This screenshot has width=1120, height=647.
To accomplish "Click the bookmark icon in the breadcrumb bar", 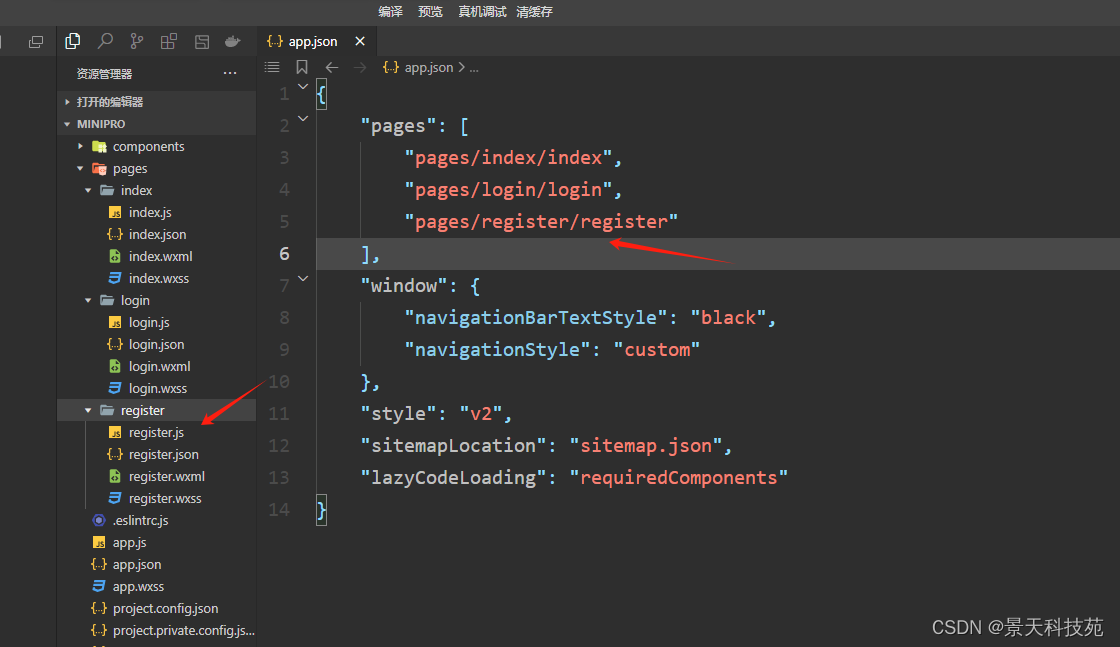I will click(301, 67).
